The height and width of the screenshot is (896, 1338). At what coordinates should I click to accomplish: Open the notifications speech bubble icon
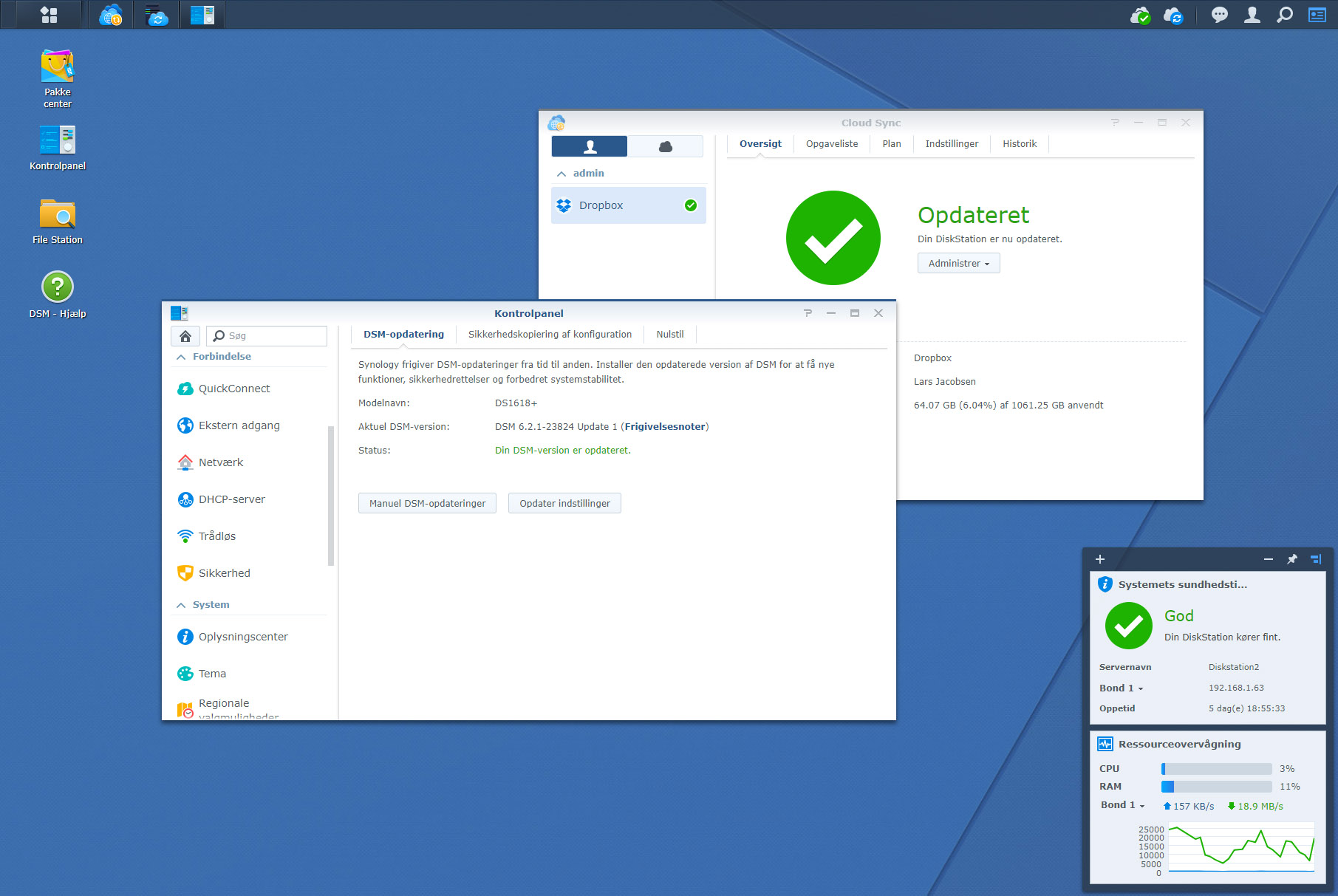[1219, 15]
